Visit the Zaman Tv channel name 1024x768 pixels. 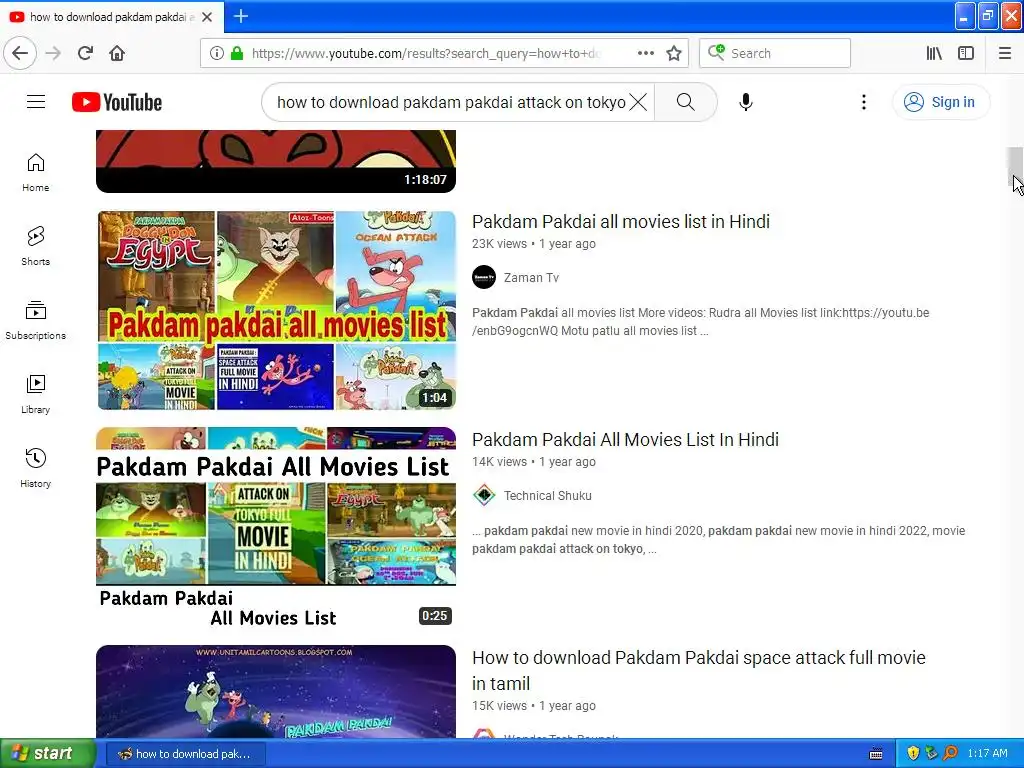pyautogui.click(x=531, y=278)
